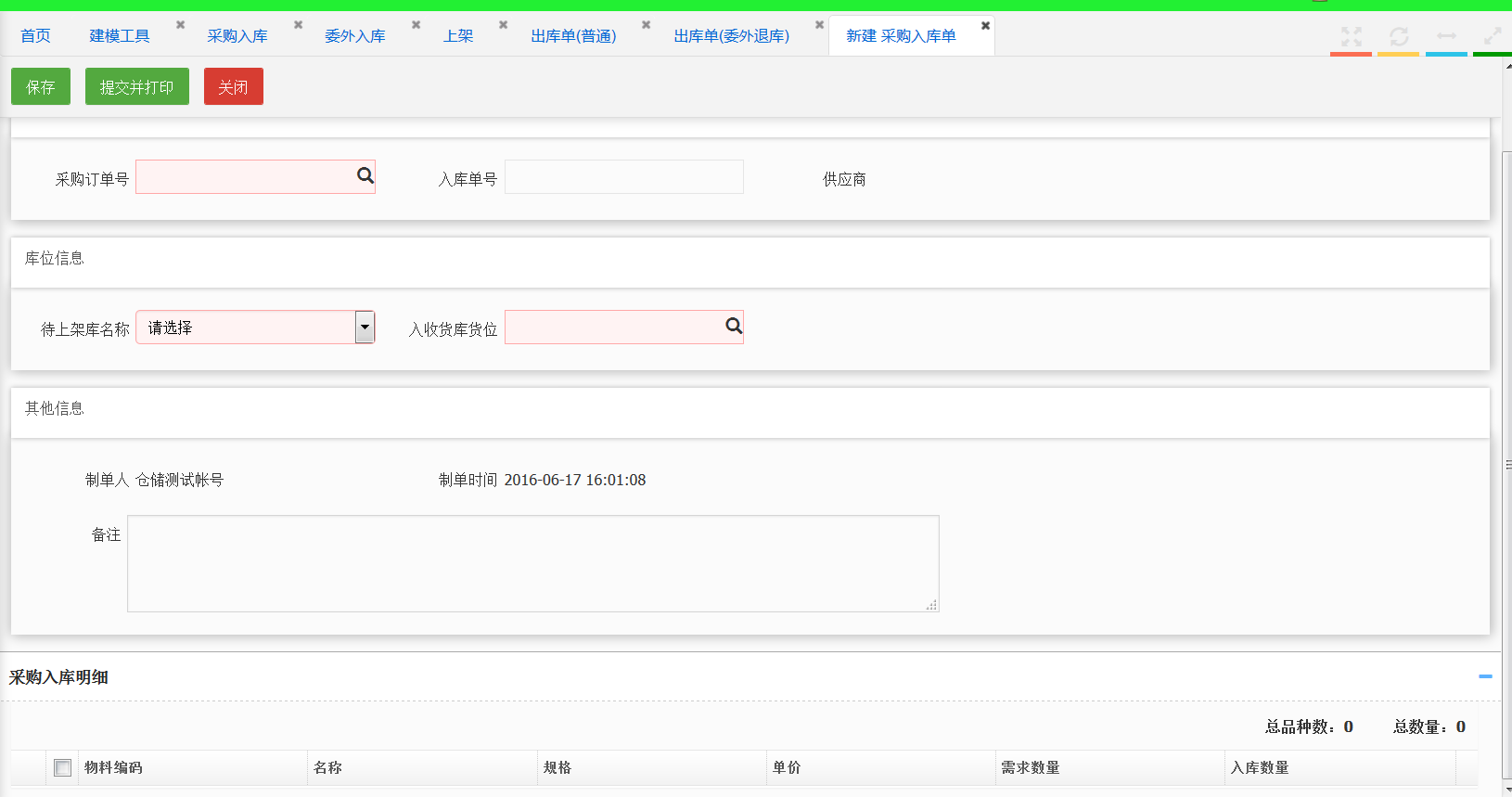Open the 委外入库 tab
This screenshot has width=1512, height=797.
[x=355, y=36]
